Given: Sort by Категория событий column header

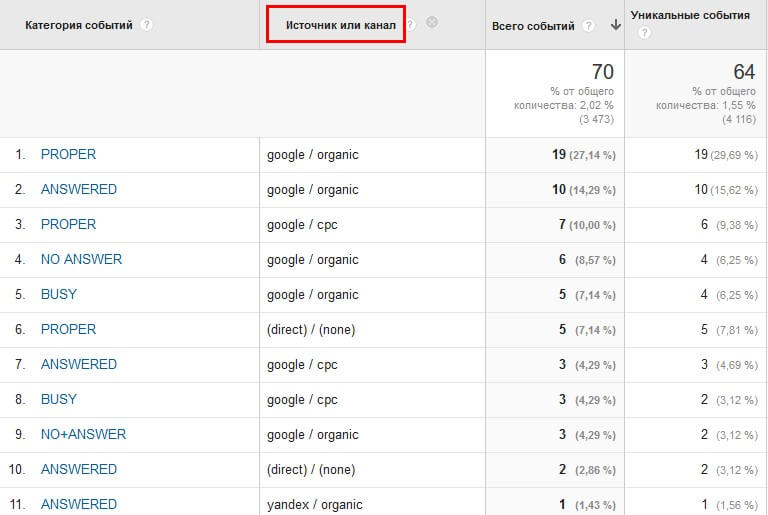Looking at the screenshot, I should point(79,25).
